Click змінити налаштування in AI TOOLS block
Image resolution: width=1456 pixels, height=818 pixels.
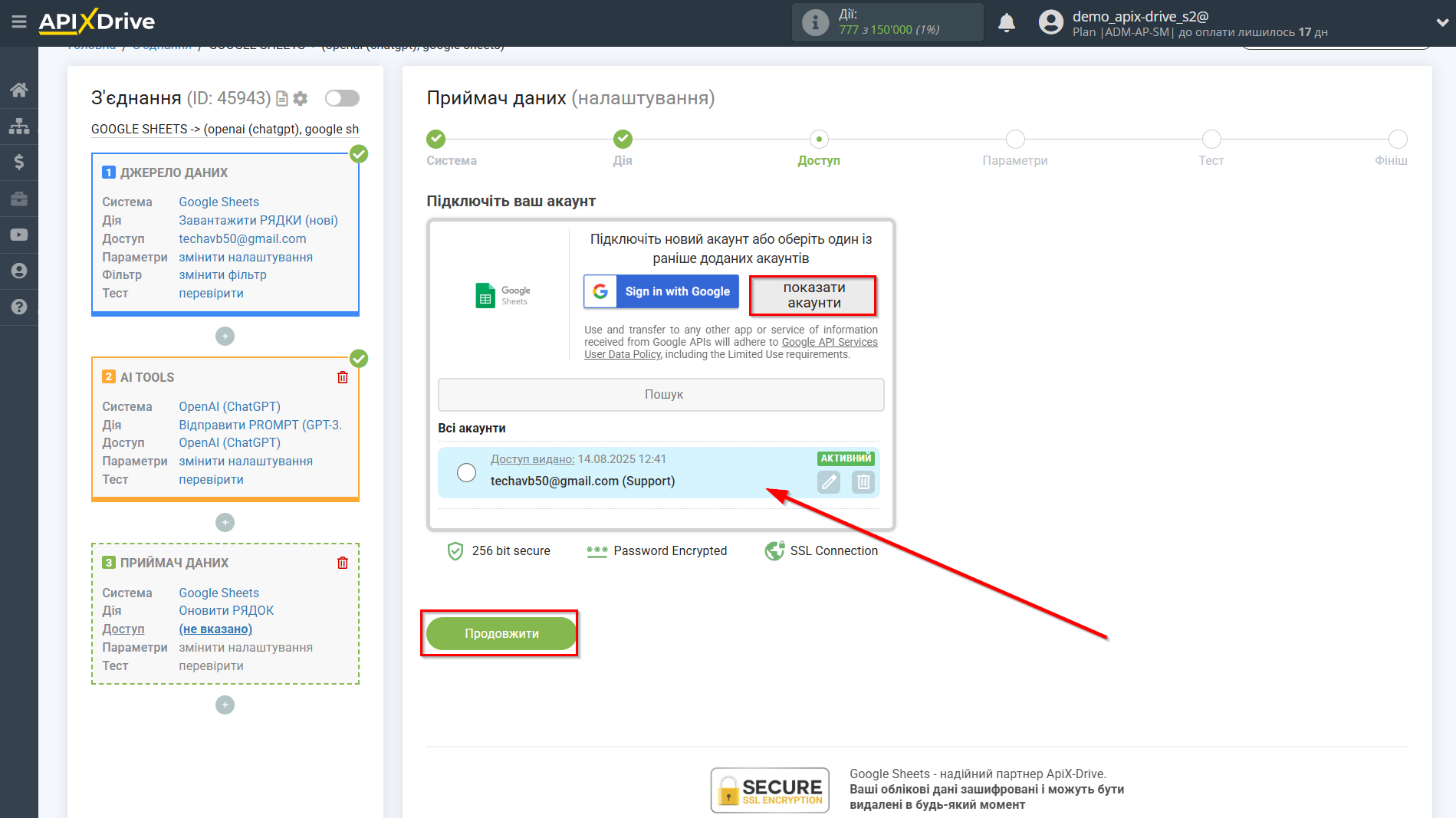click(x=245, y=461)
